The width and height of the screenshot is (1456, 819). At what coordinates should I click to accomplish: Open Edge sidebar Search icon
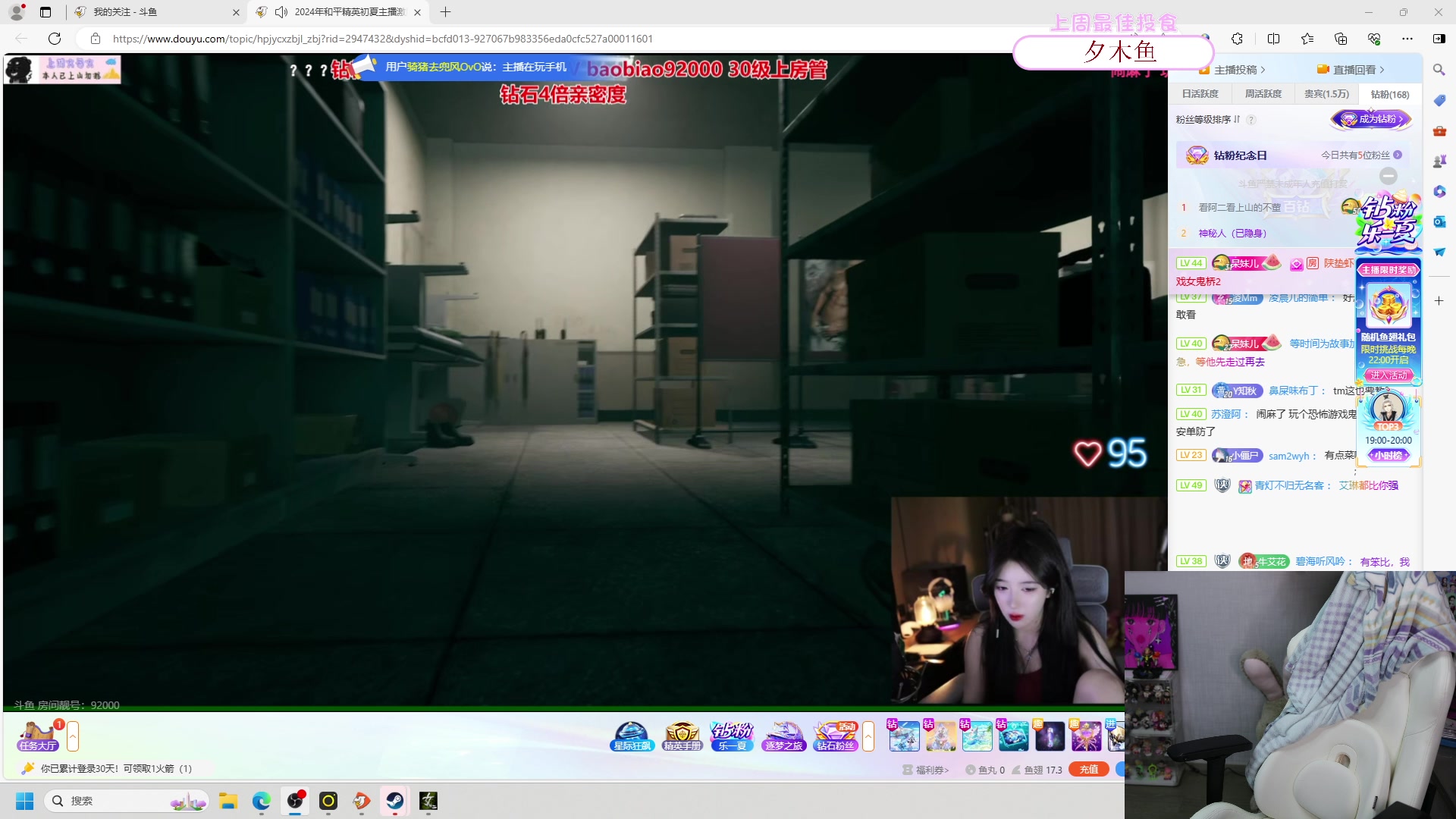click(1439, 70)
